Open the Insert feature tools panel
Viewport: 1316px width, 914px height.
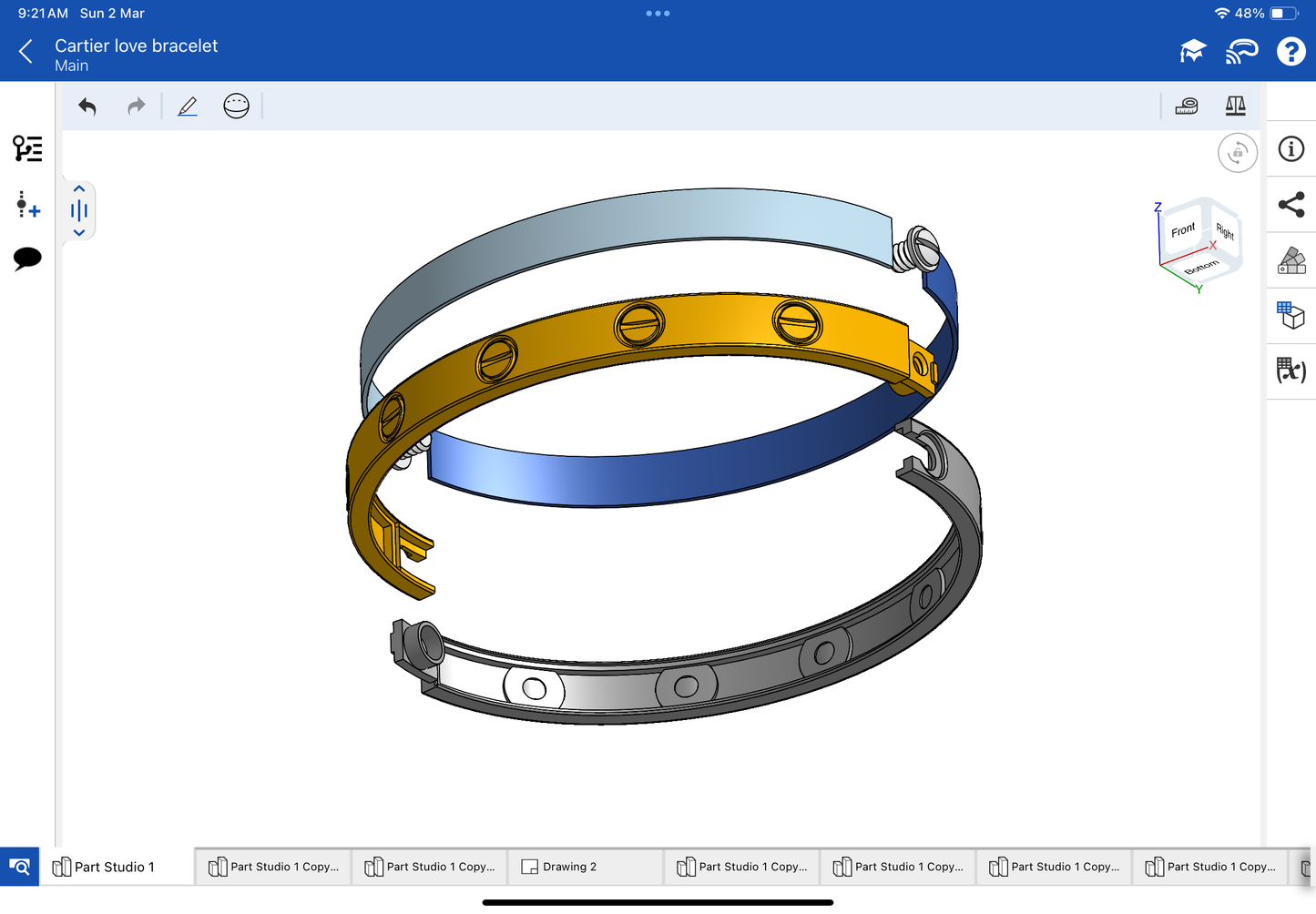[x=27, y=204]
